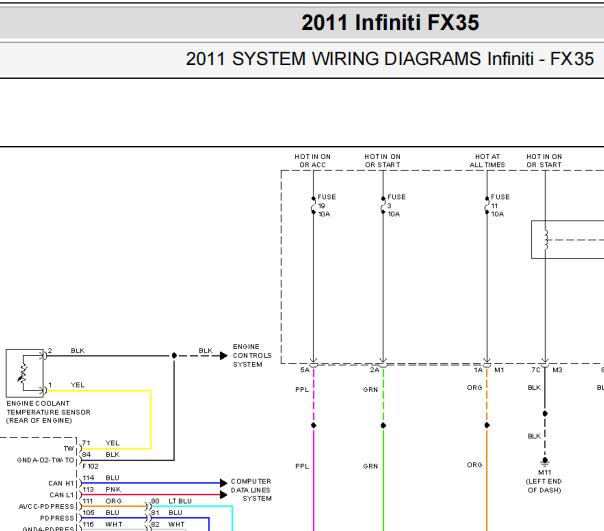The image size is (604, 531).
Task: Click the ground symbol above M11
Action: pos(545,461)
